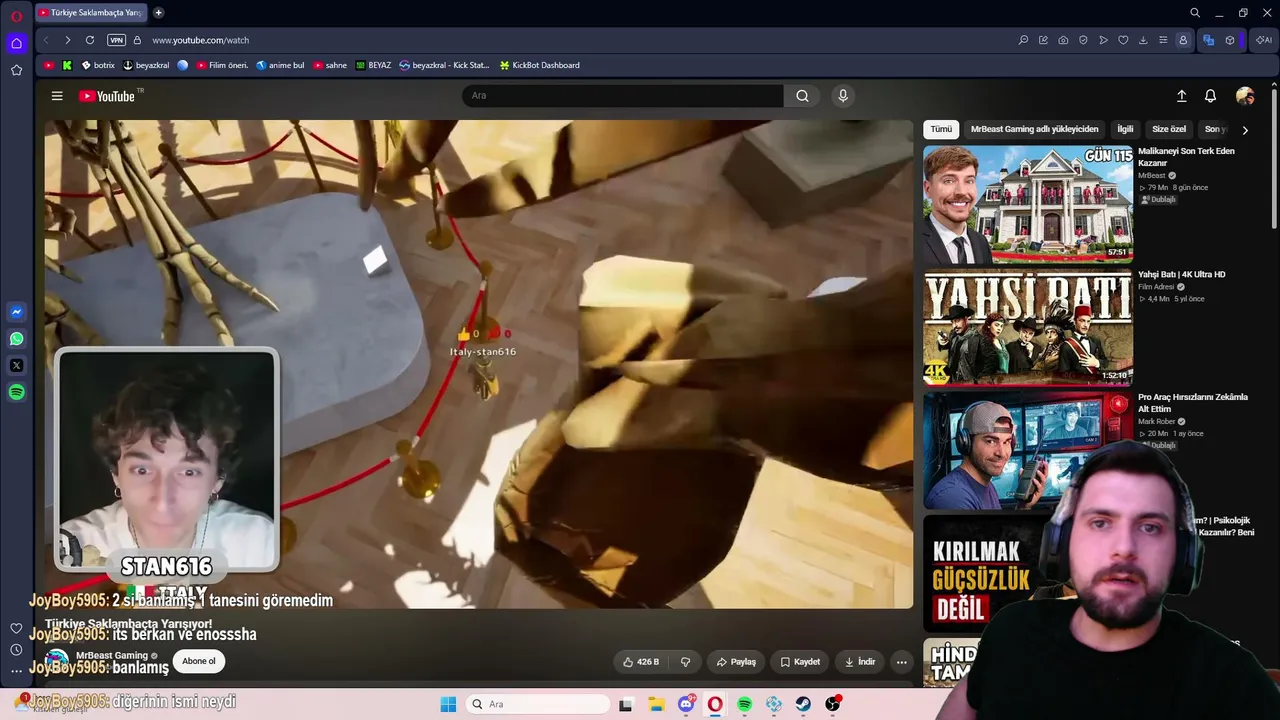
Task: Show more filter chips with right arrow
Action: coord(1245,130)
